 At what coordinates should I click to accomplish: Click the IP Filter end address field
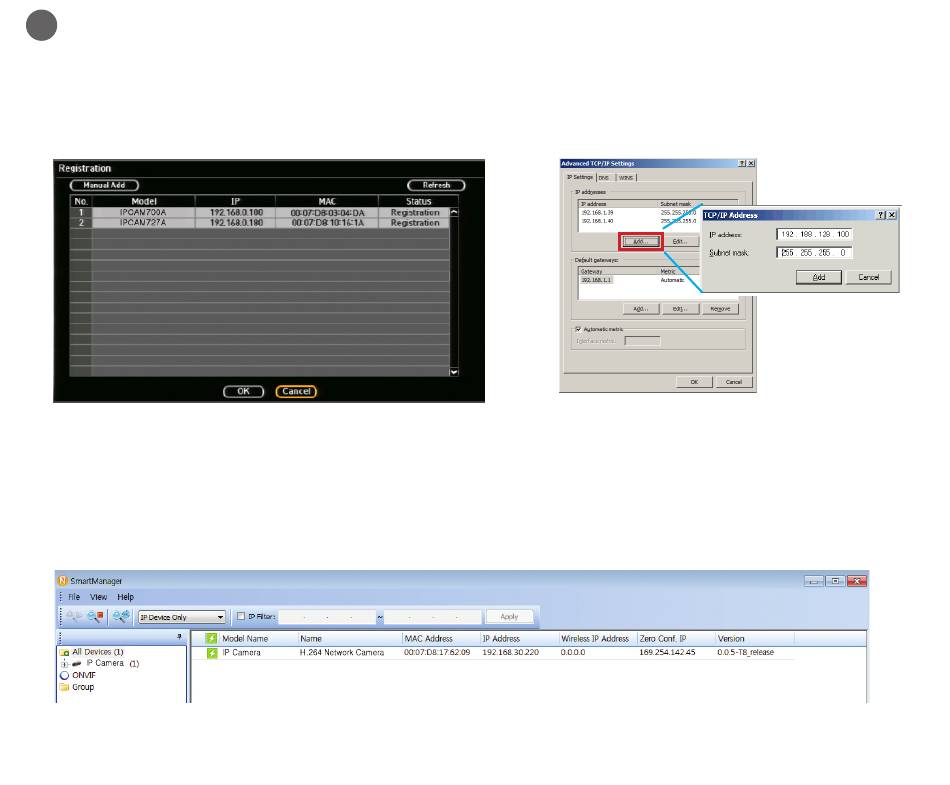click(x=433, y=617)
